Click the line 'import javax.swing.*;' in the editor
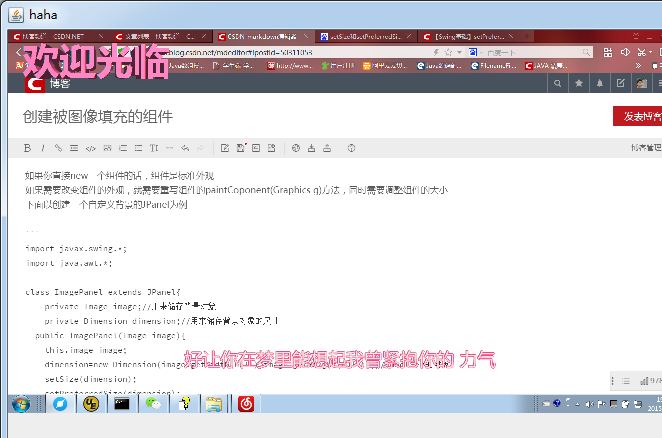This screenshot has height=438, width=662. coord(76,249)
